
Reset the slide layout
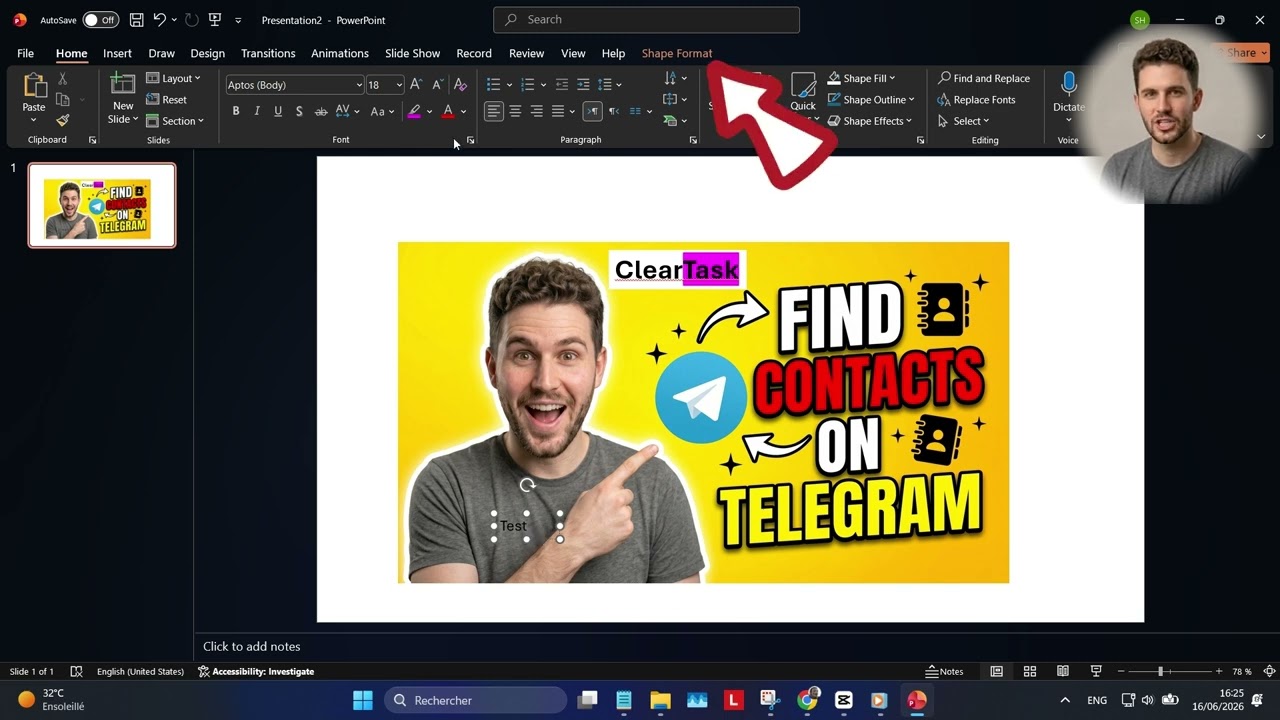tap(166, 100)
